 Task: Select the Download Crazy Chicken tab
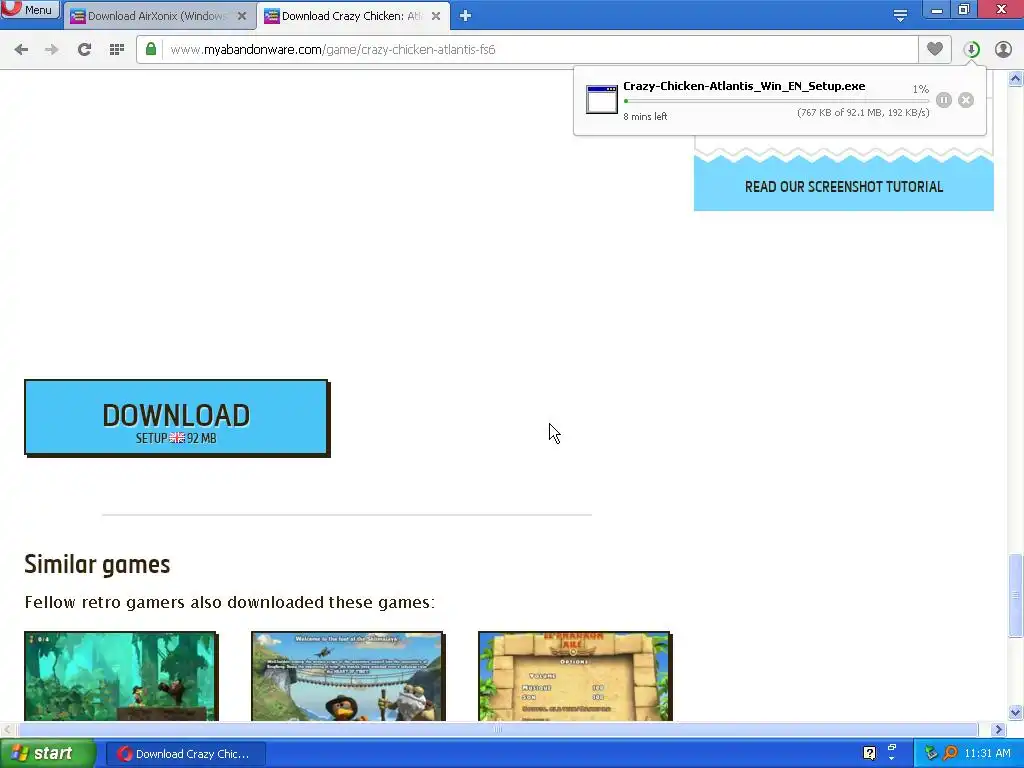tap(353, 16)
